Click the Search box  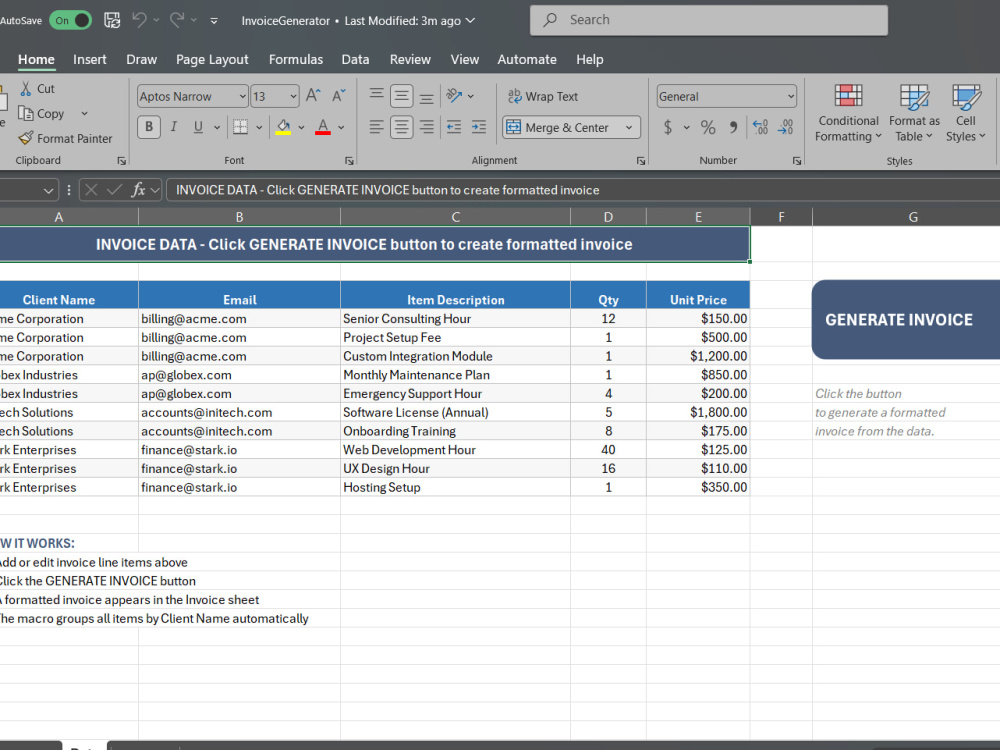(709, 20)
